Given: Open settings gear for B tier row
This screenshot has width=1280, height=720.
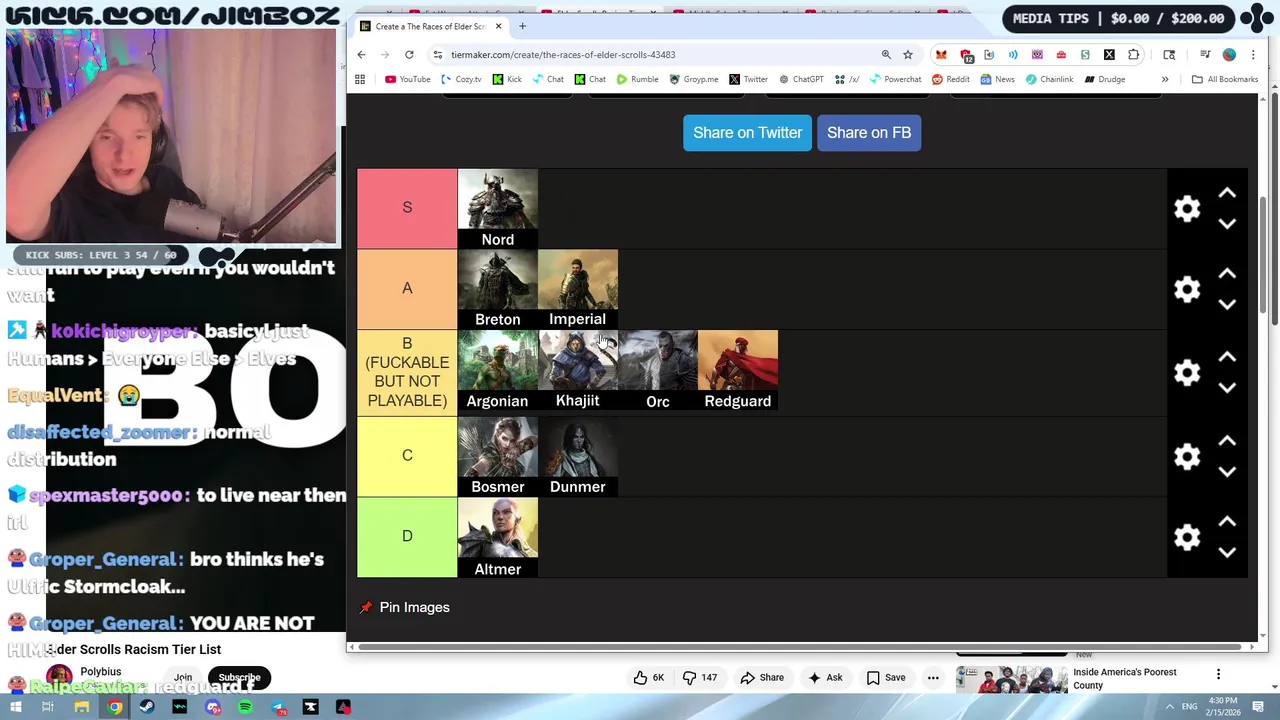Looking at the screenshot, I should coord(1187,372).
